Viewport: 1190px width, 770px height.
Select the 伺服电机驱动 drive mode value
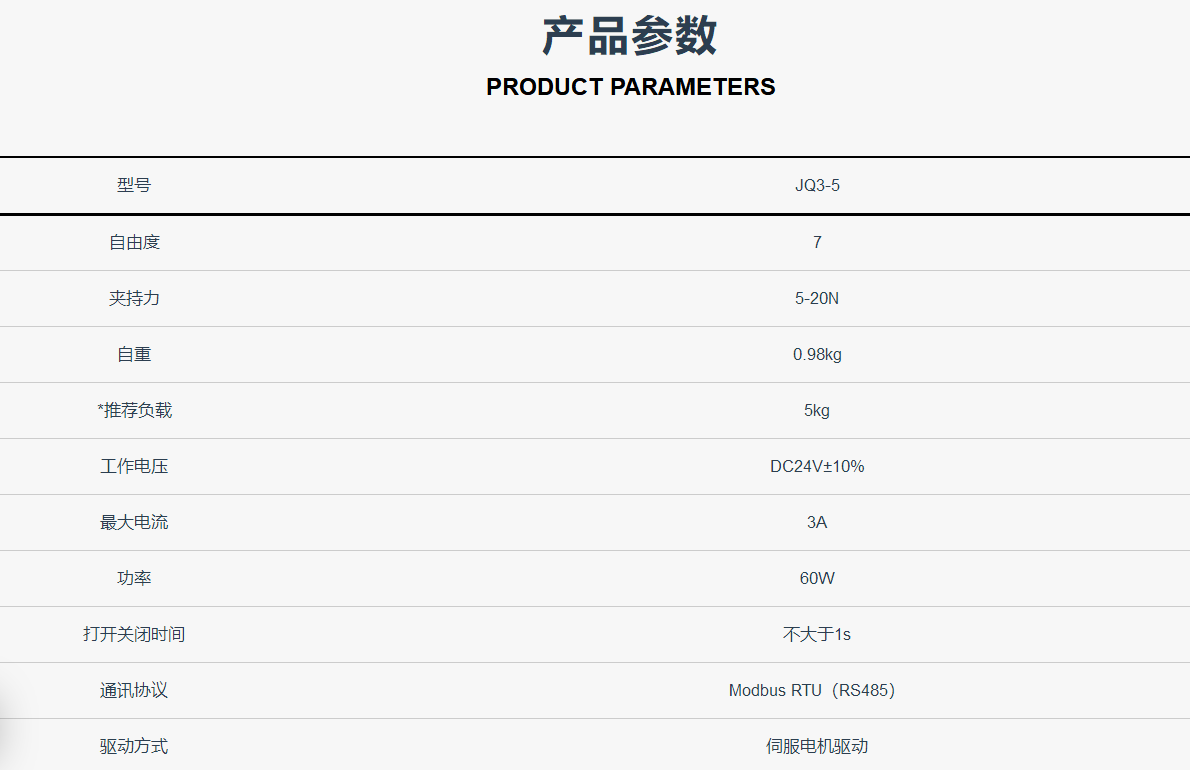[x=817, y=746]
